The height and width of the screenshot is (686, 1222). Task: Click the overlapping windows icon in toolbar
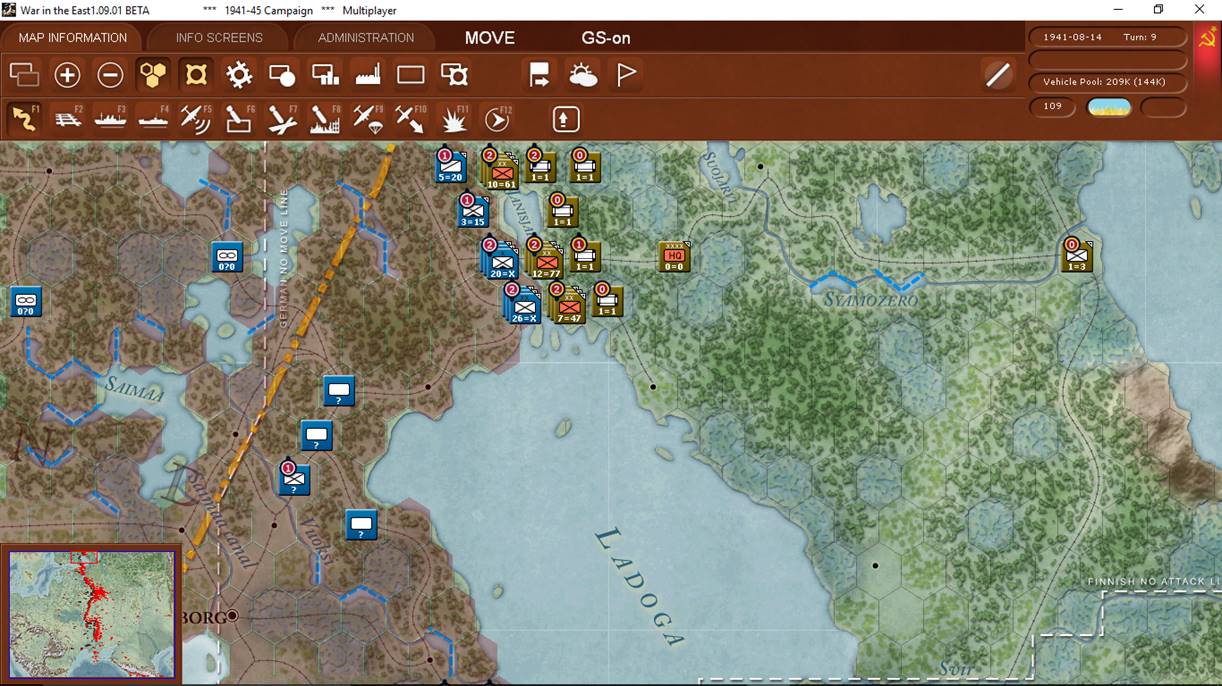pos(24,75)
